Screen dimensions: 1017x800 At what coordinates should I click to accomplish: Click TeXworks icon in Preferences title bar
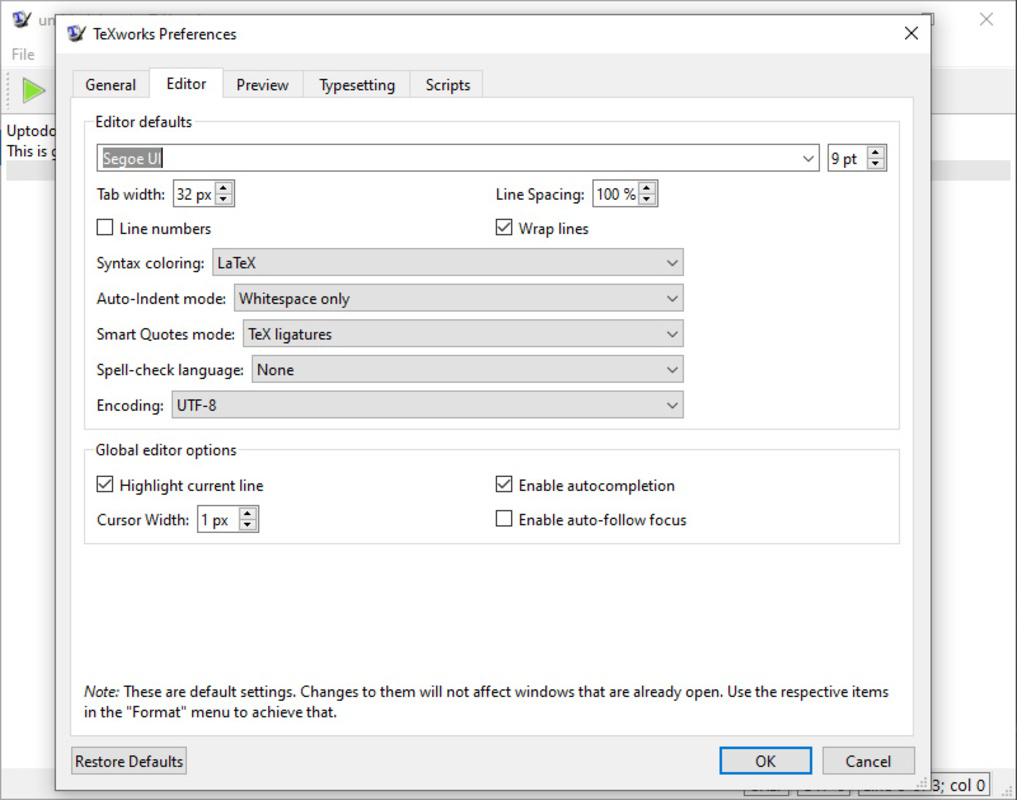click(x=76, y=34)
